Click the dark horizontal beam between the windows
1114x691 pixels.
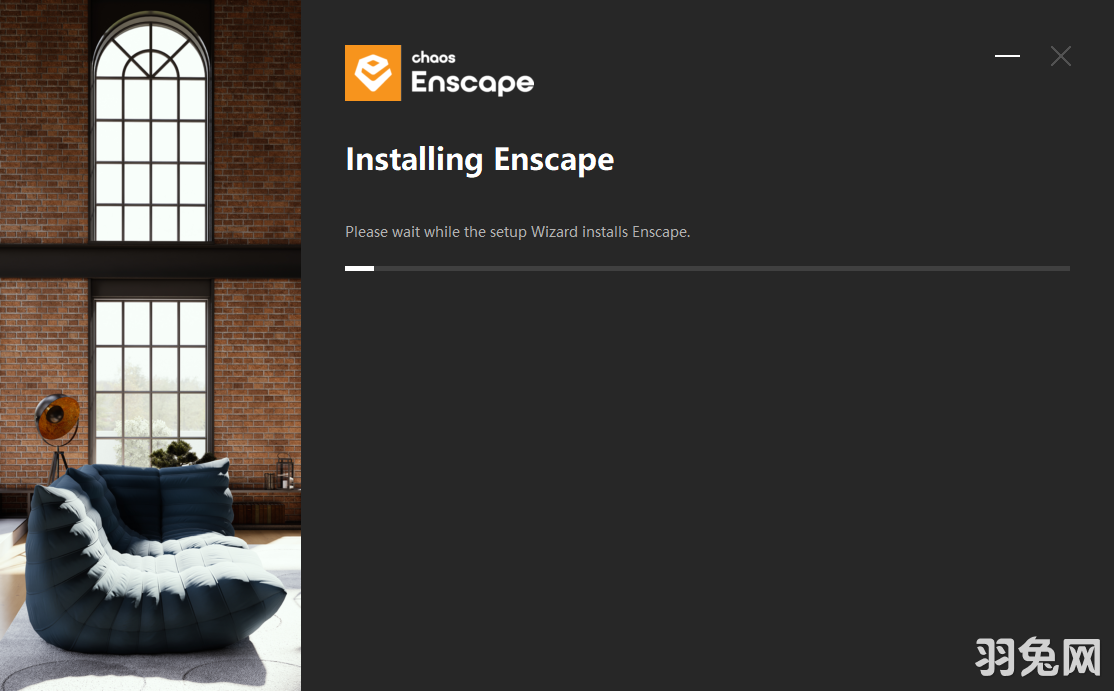(x=151, y=261)
